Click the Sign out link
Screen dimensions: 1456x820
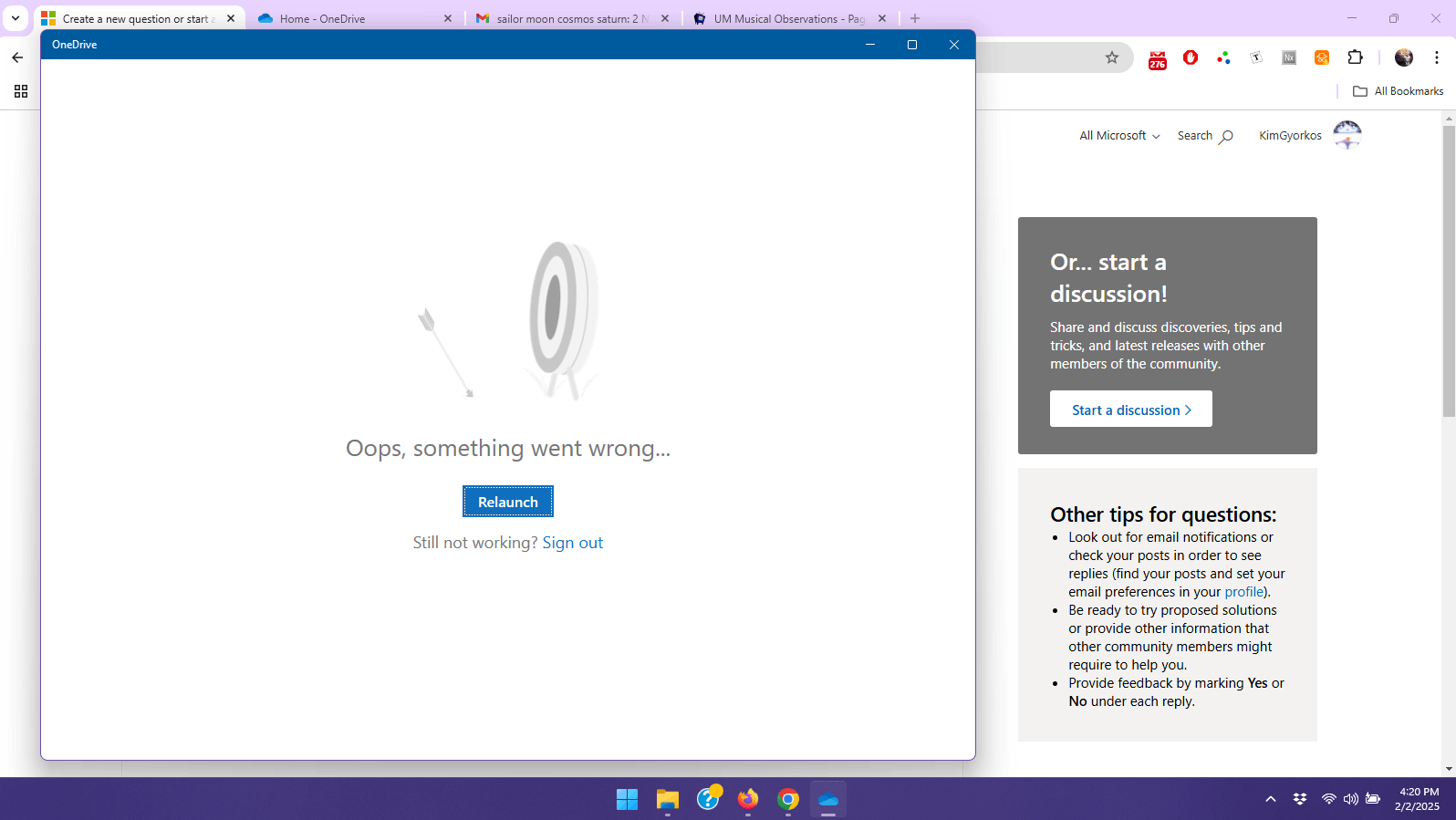click(573, 543)
